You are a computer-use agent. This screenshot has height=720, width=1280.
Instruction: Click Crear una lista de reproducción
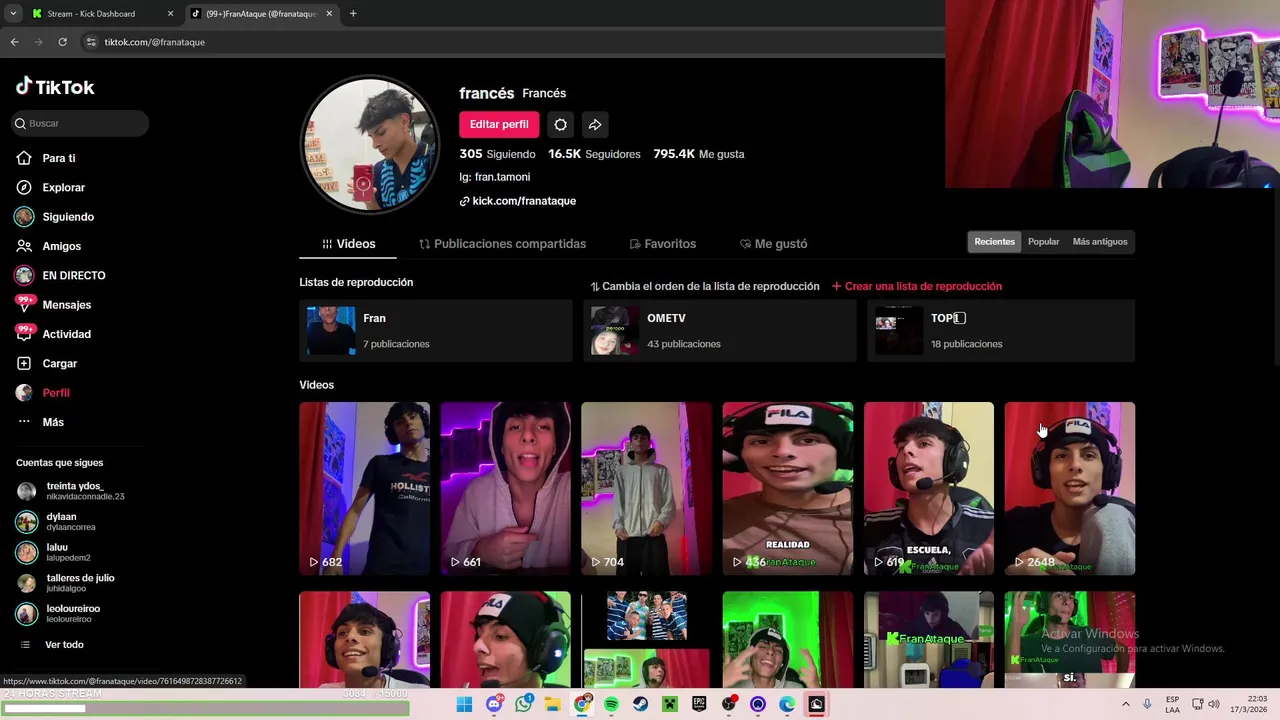coord(916,286)
